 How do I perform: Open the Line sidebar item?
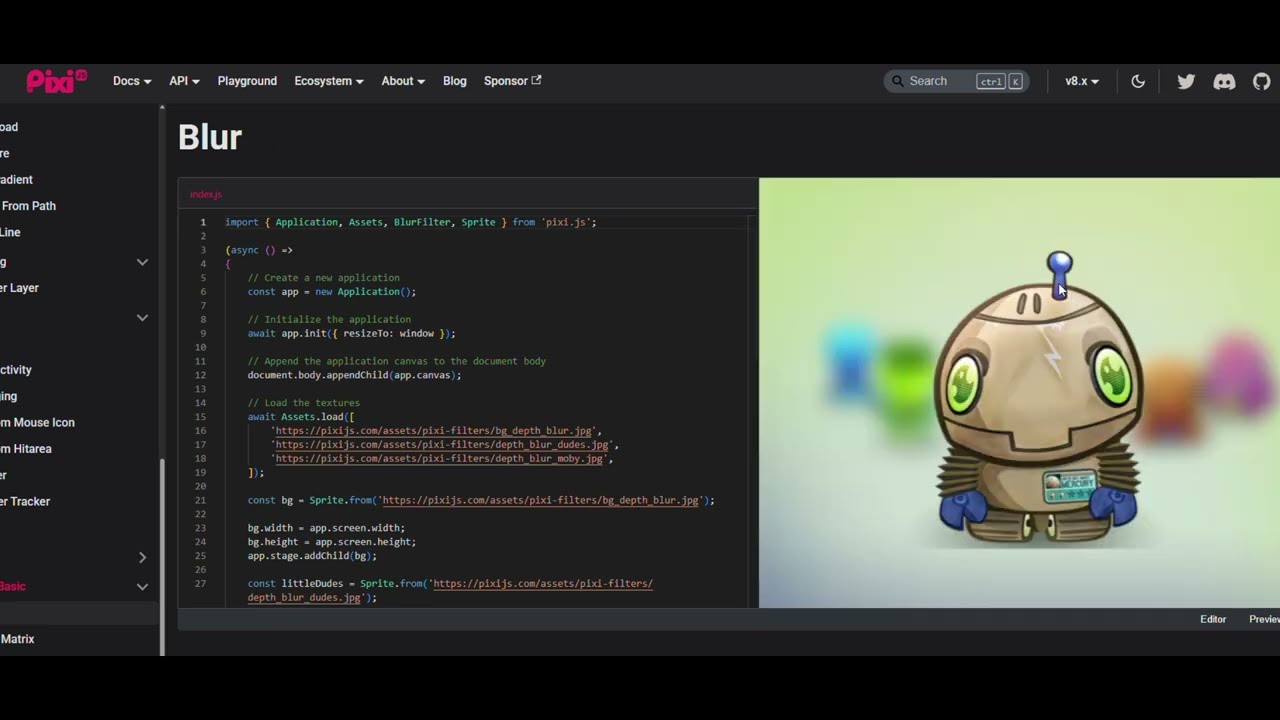(x=10, y=232)
